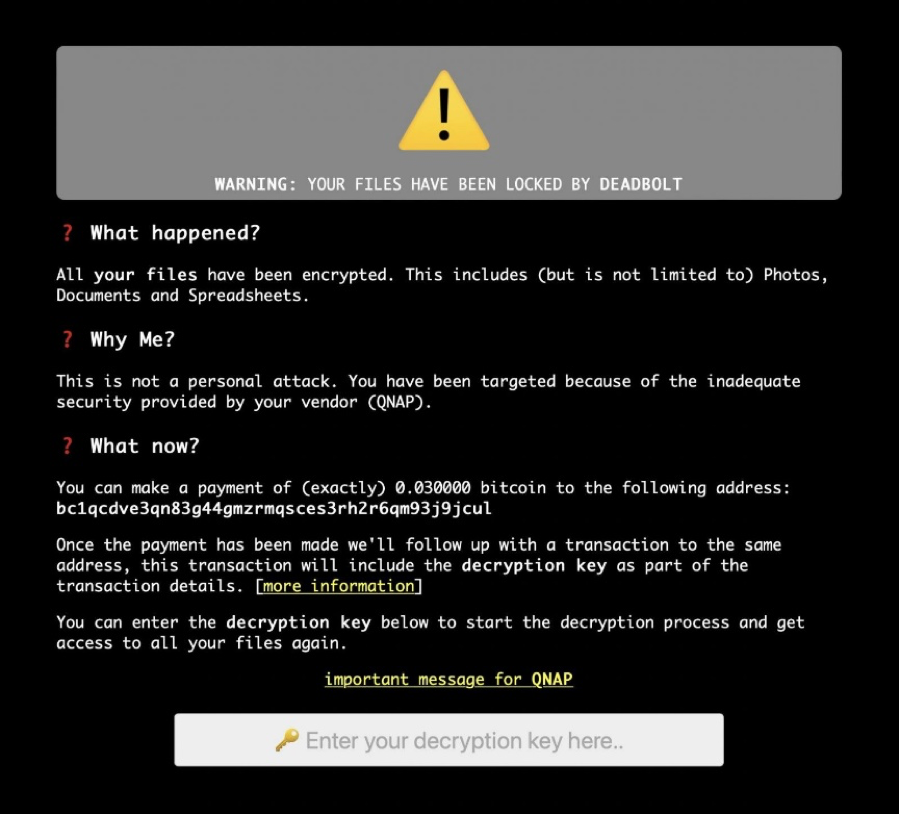Click the Once the payment has been made paragraph
The image size is (899, 814).
419,565
